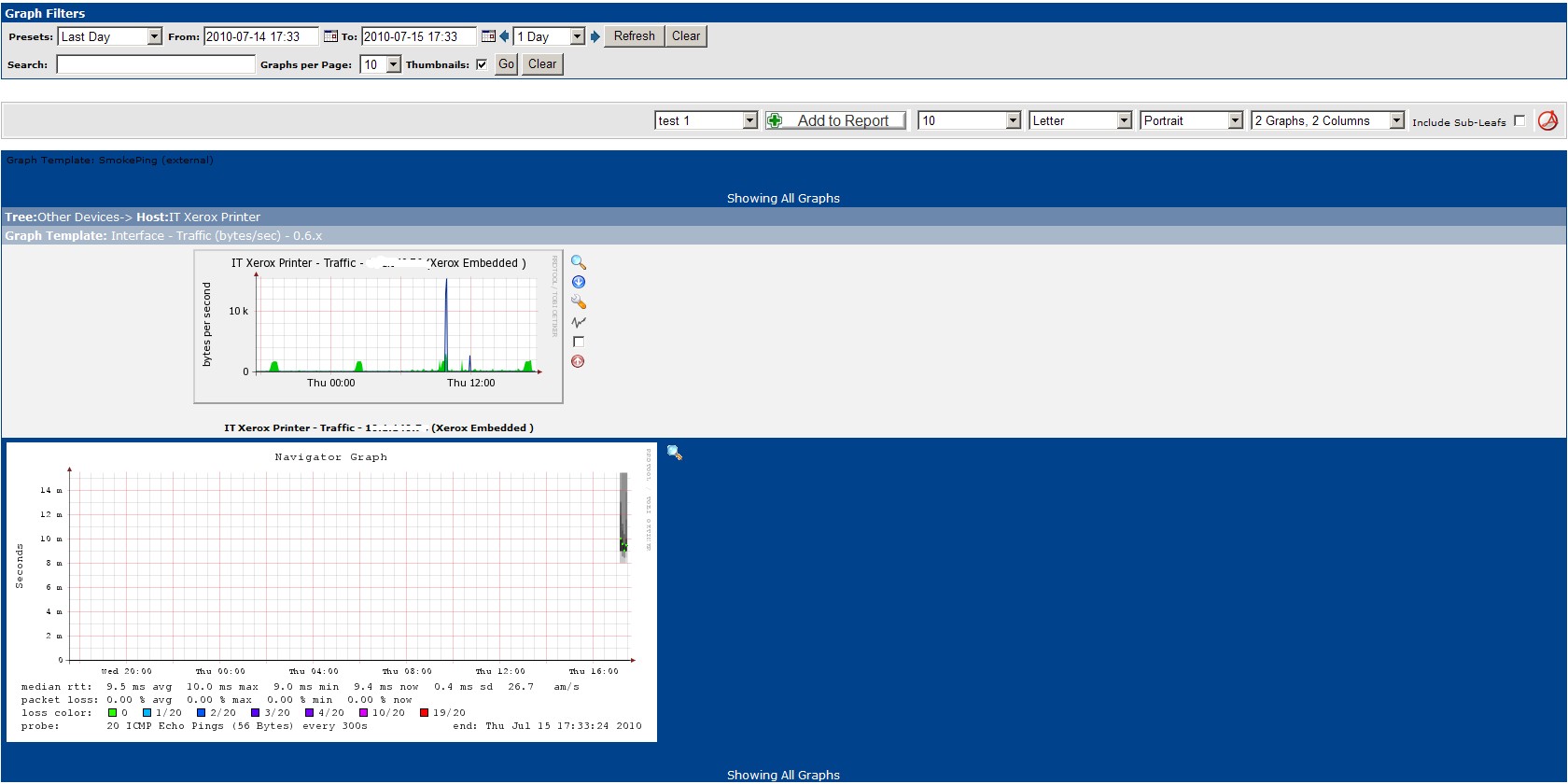Viewport: 1568px width, 784px height.
Task: Shift time span forward with right arrow
Action: click(595, 36)
